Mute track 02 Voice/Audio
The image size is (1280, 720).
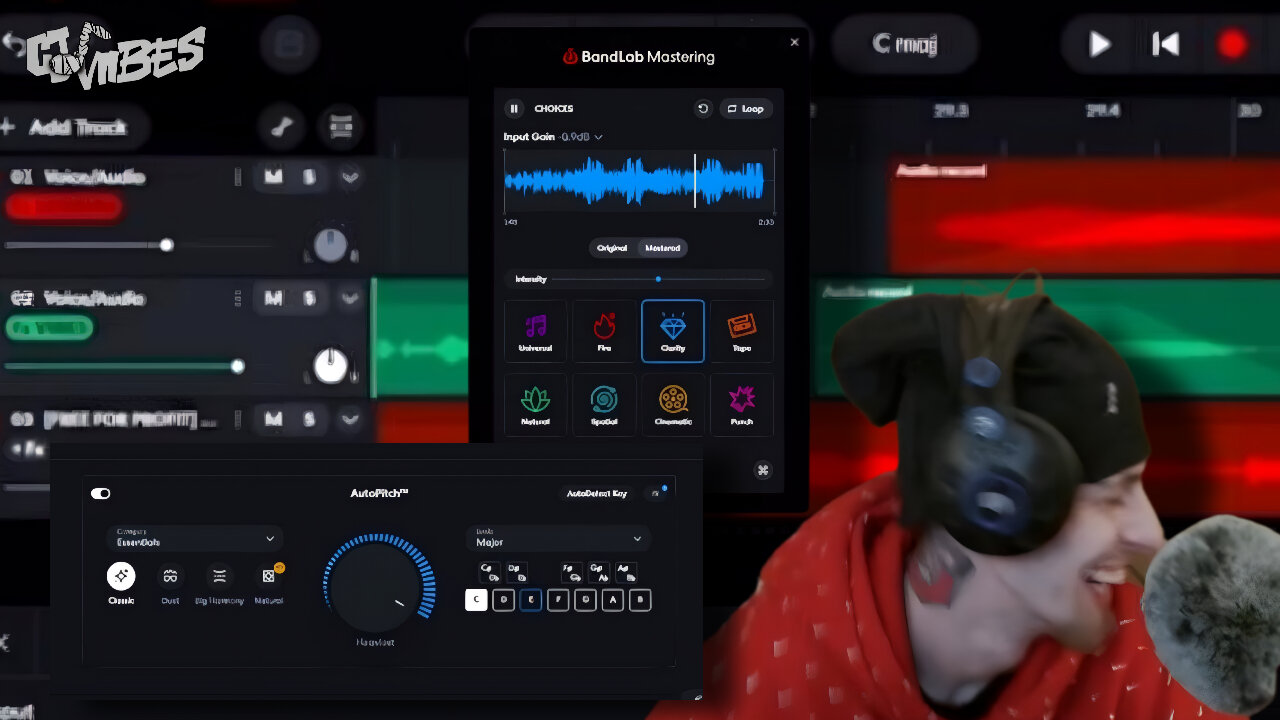coord(273,298)
